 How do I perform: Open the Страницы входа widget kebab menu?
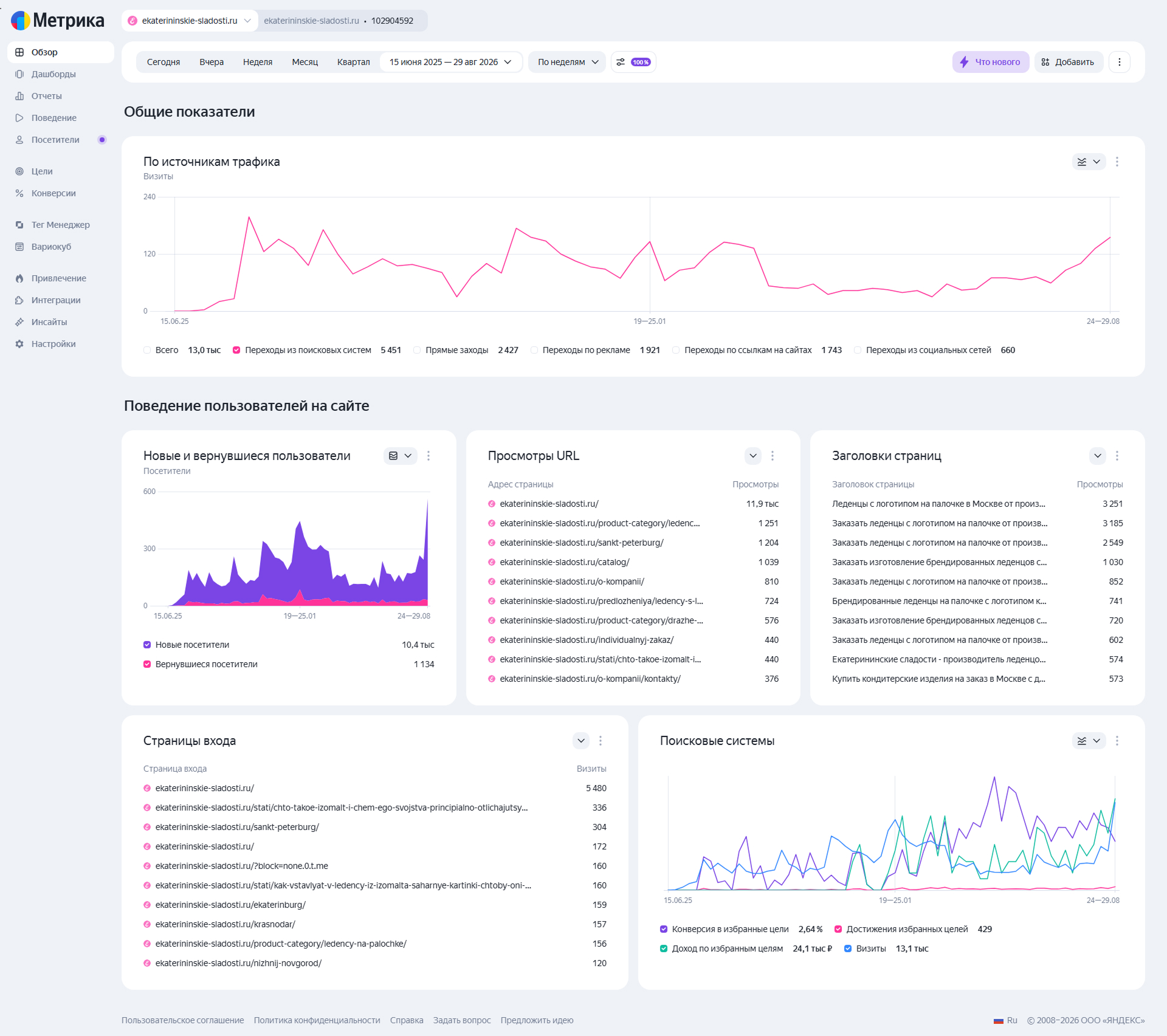click(x=601, y=741)
